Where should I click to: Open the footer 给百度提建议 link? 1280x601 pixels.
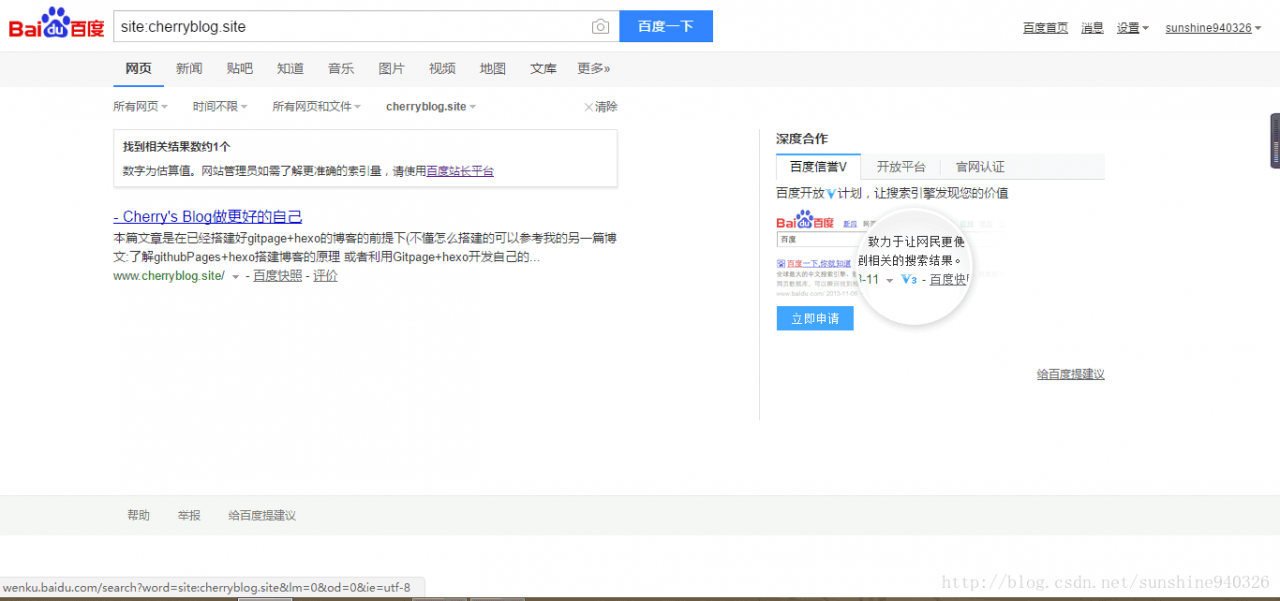pos(262,516)
